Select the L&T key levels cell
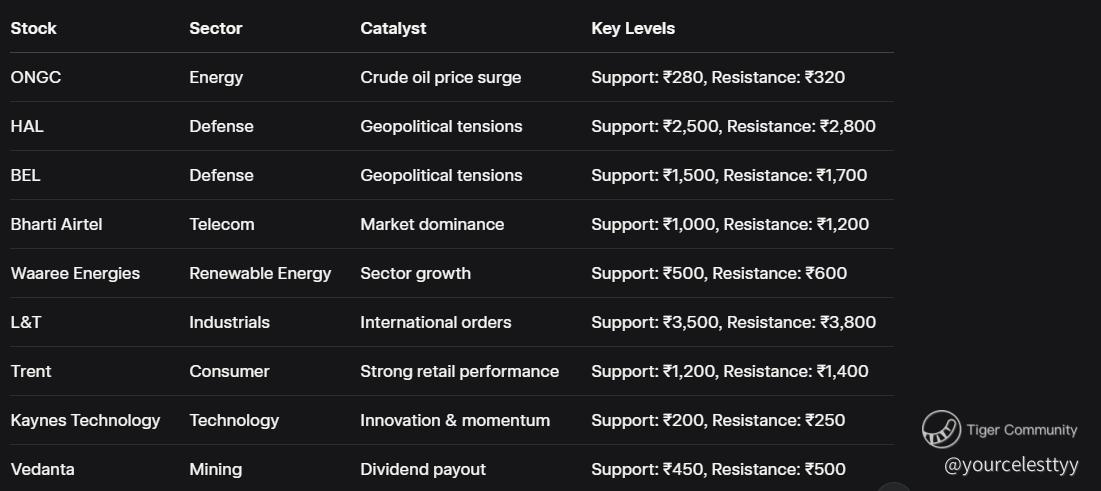 (733, 322)
